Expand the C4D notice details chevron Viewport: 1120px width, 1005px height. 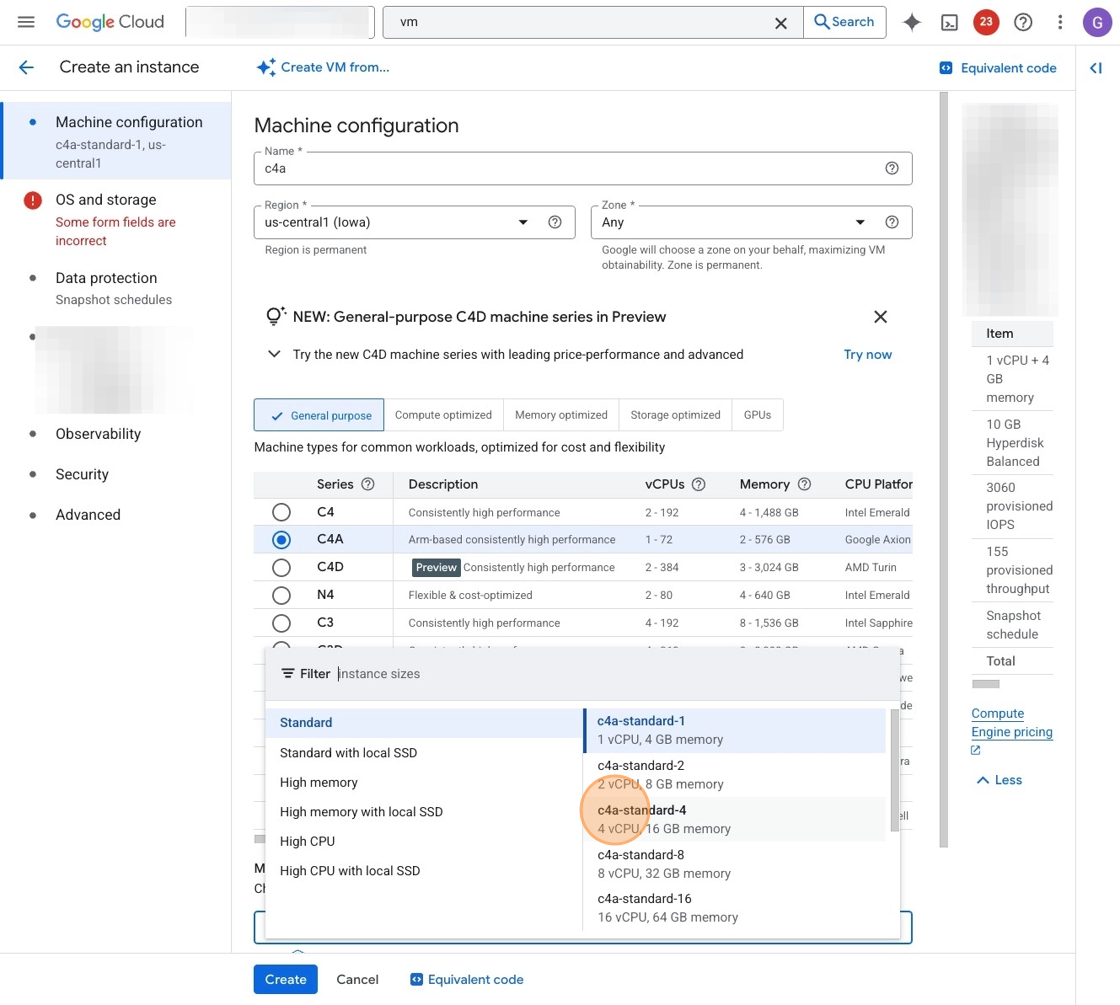[274, 354]
